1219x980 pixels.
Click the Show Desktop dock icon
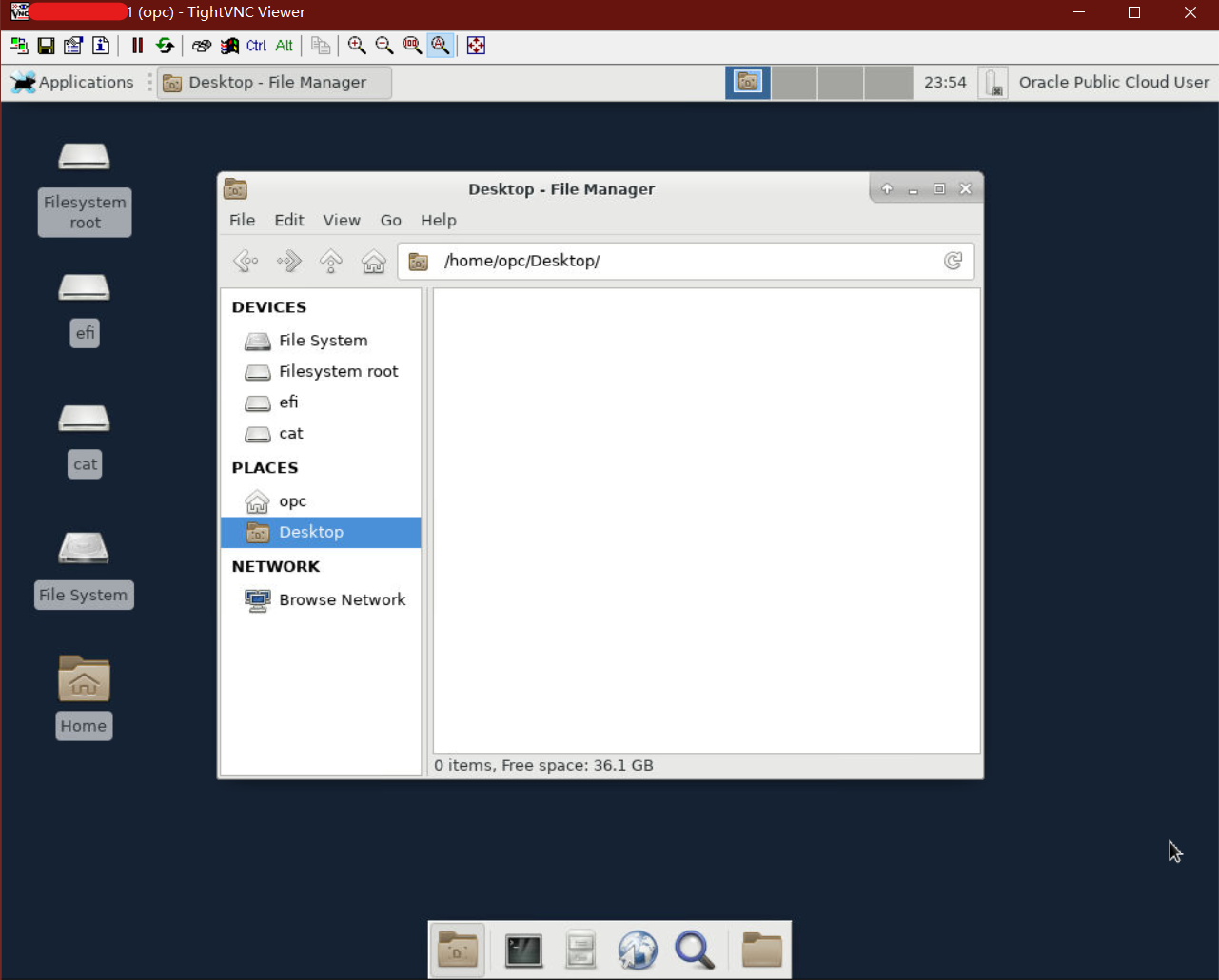(x=458, y=950)
